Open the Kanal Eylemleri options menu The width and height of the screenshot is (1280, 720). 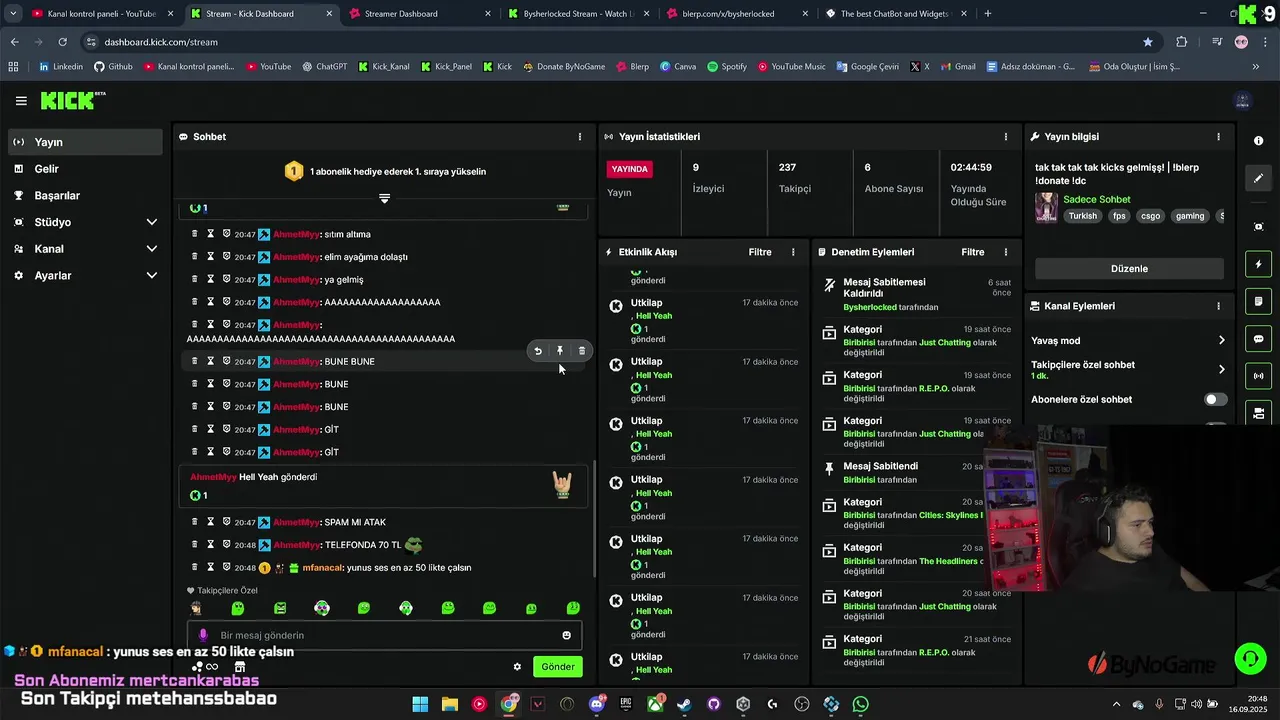coord(1218,306)
